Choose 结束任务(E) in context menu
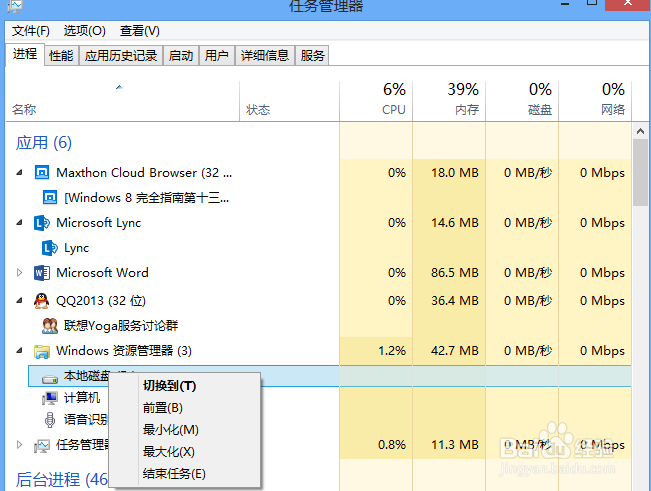The width and height of the screenshot is (651, 491). tap(174, 474)
